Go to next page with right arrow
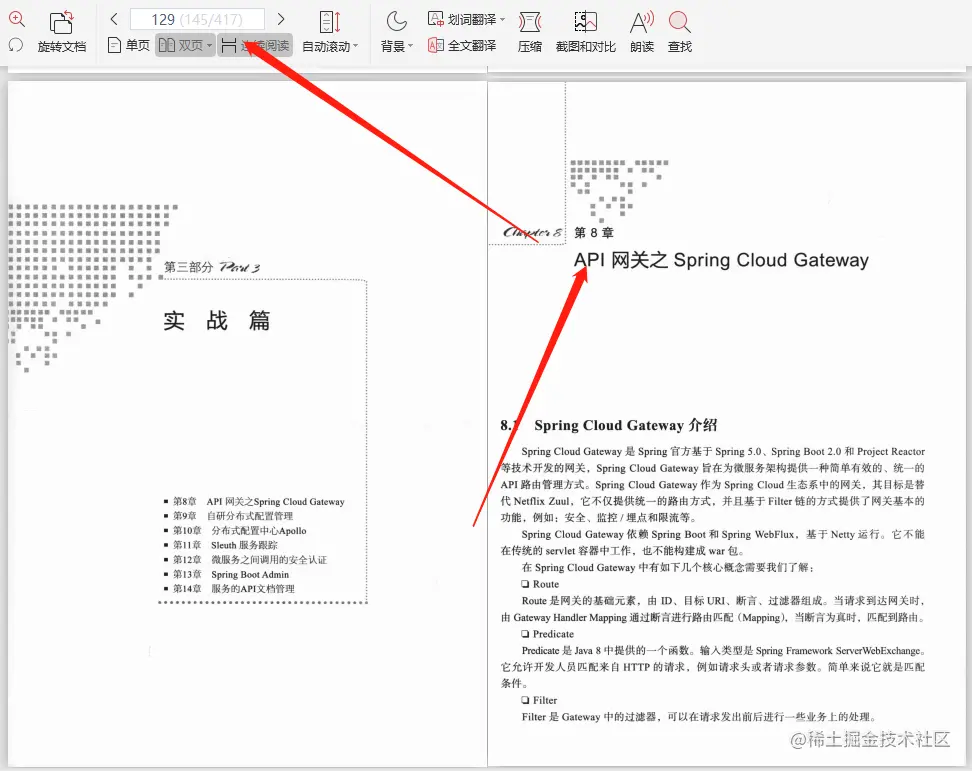The width and height of the screenshot is (972, 771). (x=281, y=19)
